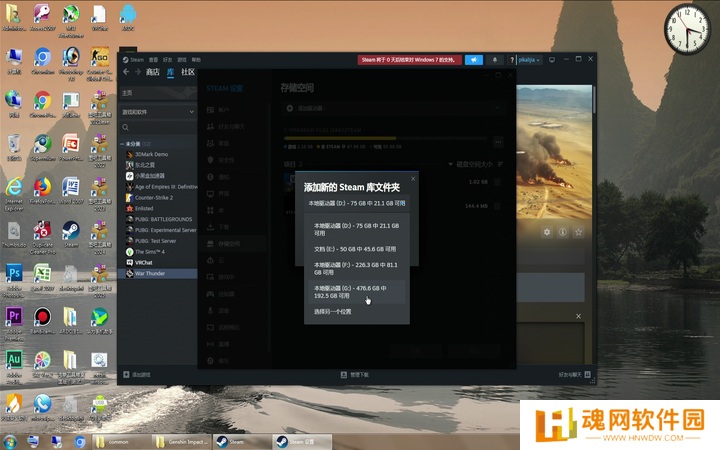This screenshot has width=720, height=450.
Task: Select War Thunder in library list
Action: pos(158,273)
